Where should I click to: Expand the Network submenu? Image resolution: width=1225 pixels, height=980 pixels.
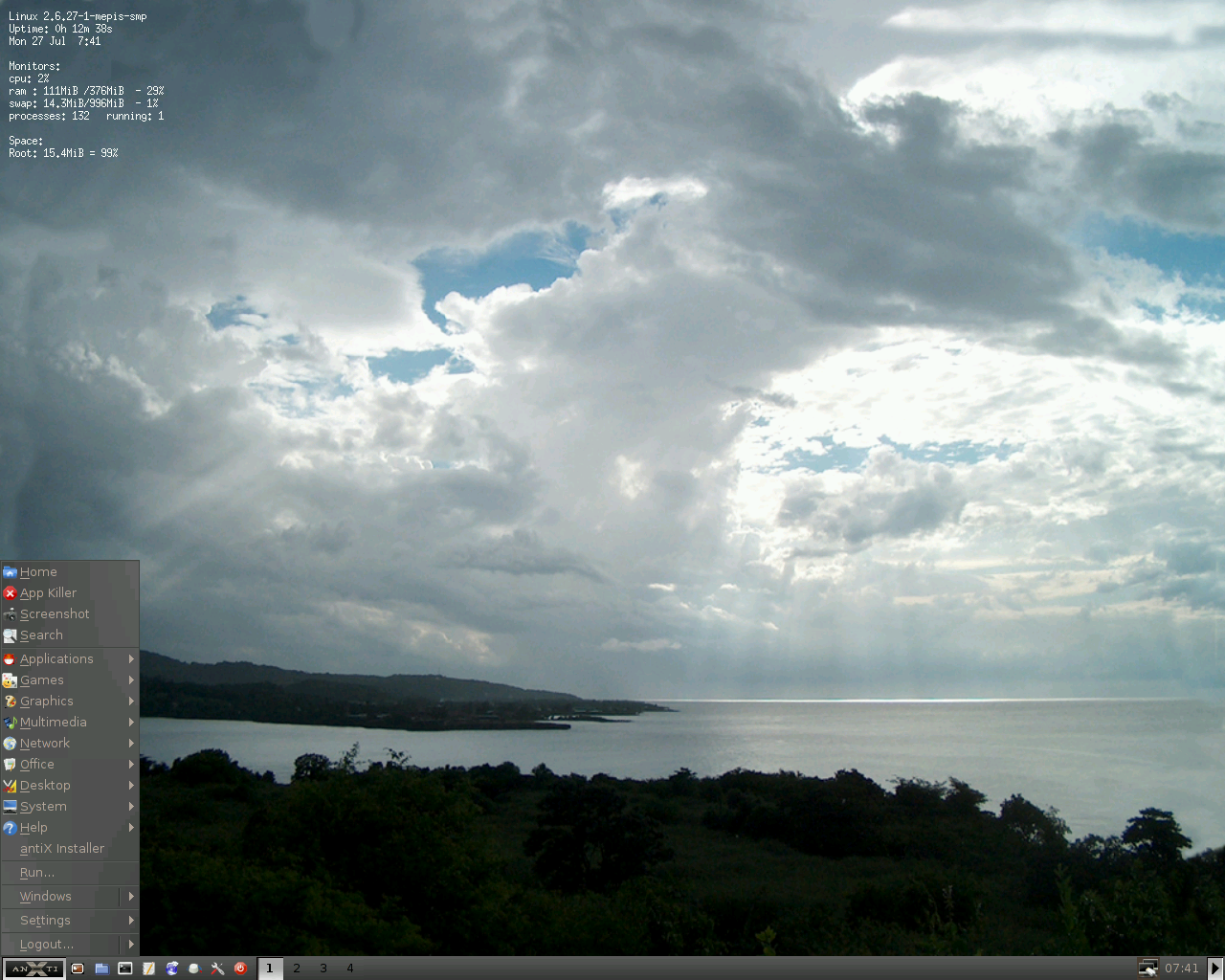(x=70, y=744)
